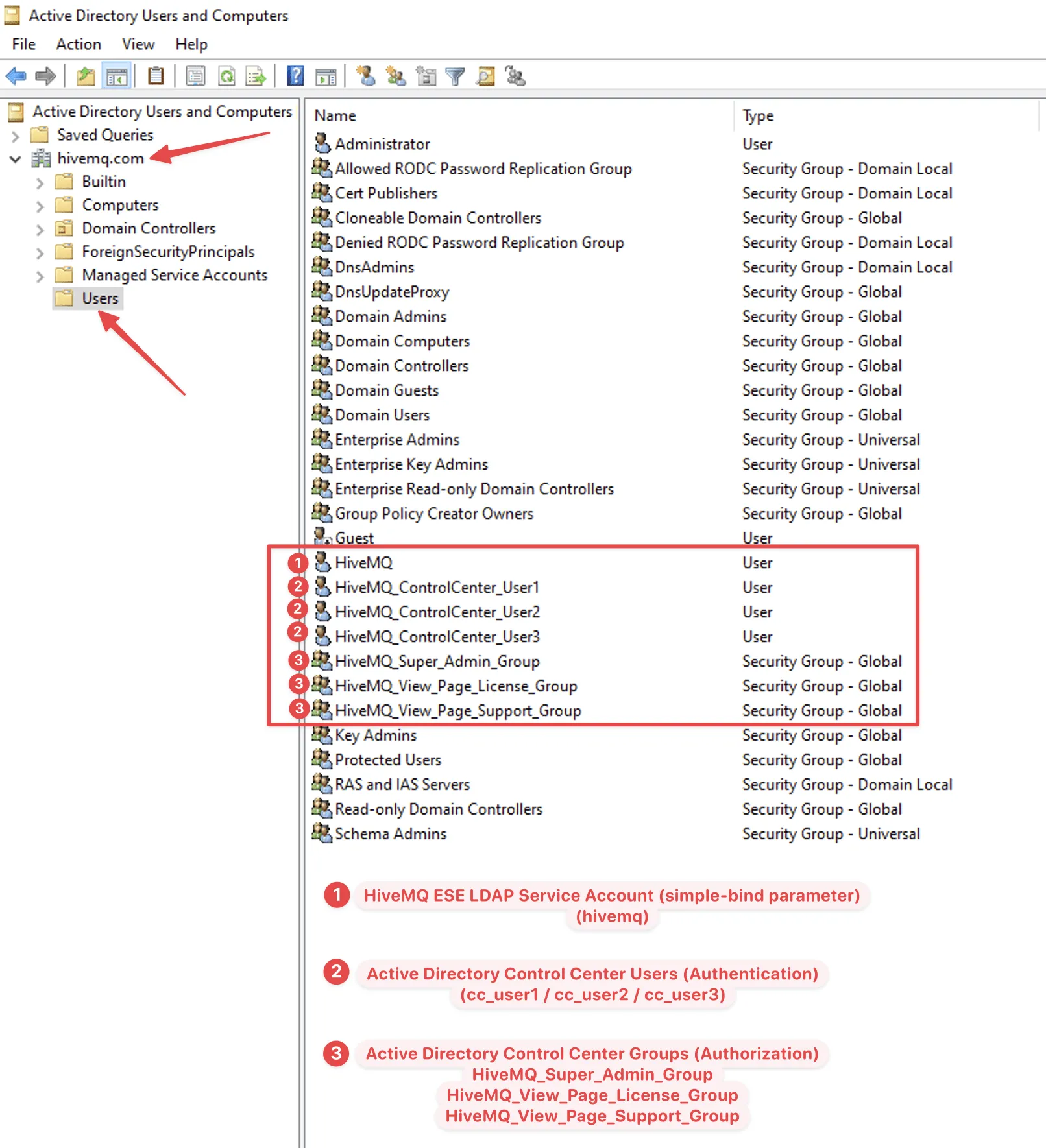Viewport: 1046px width, 1148px height.
Task: Toggle the Show/Hide Console Tree icon
Action: pos(117,77)
